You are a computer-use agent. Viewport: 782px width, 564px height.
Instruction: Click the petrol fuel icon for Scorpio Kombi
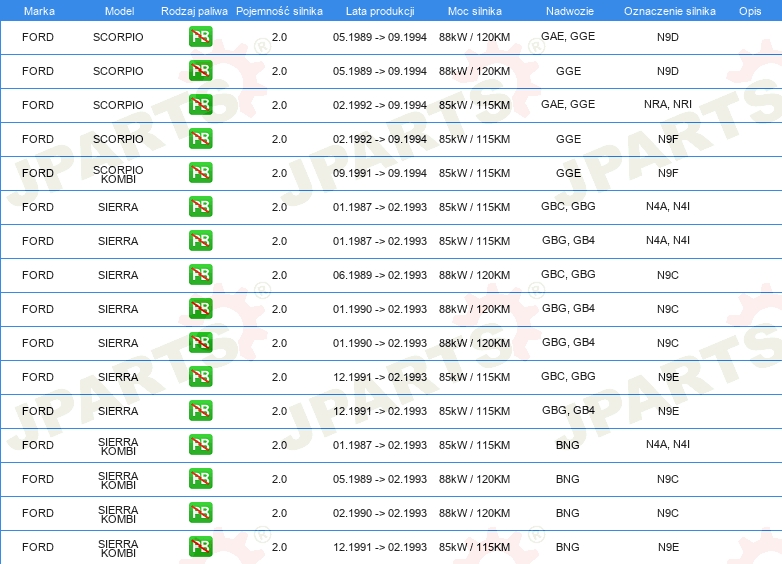point(200,173)
